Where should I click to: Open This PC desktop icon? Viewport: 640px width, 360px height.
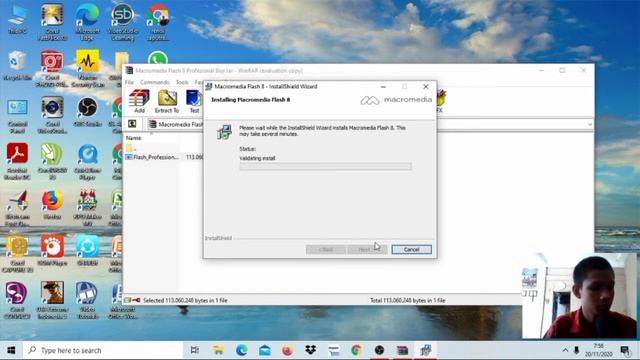click(17, 20)
